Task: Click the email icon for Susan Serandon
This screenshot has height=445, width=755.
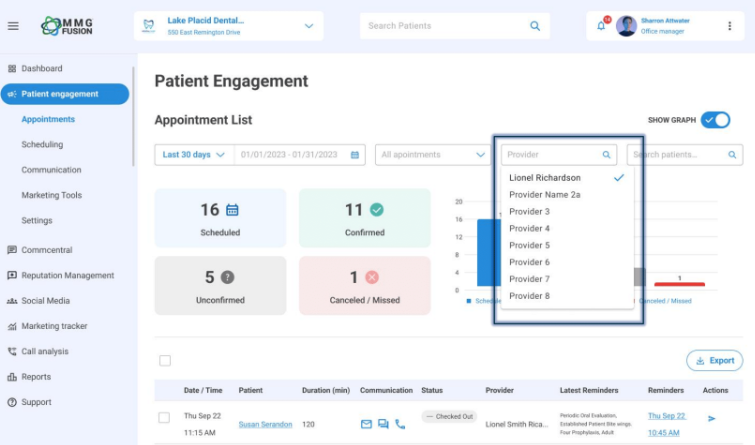Action: pos(366,424)
